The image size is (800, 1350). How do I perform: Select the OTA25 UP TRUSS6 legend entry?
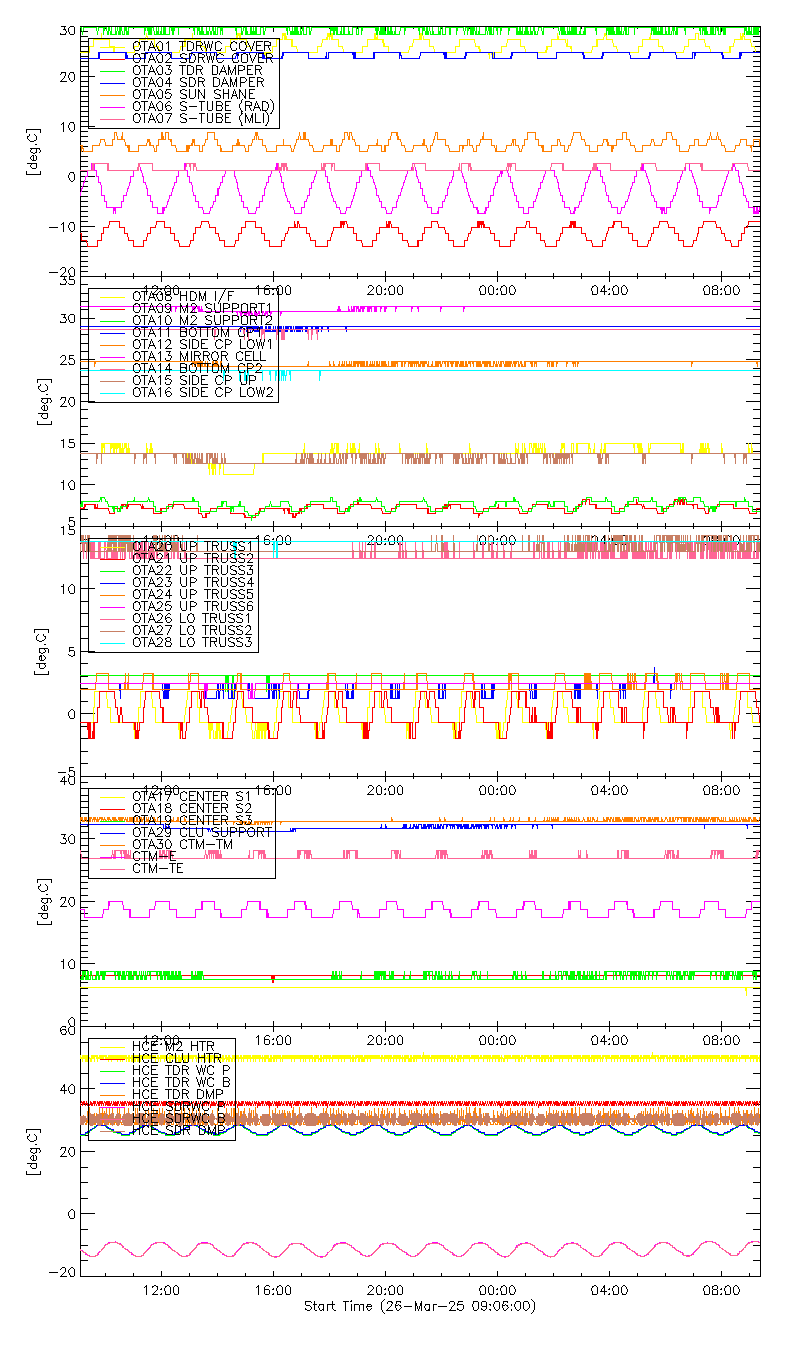(193, 606)
